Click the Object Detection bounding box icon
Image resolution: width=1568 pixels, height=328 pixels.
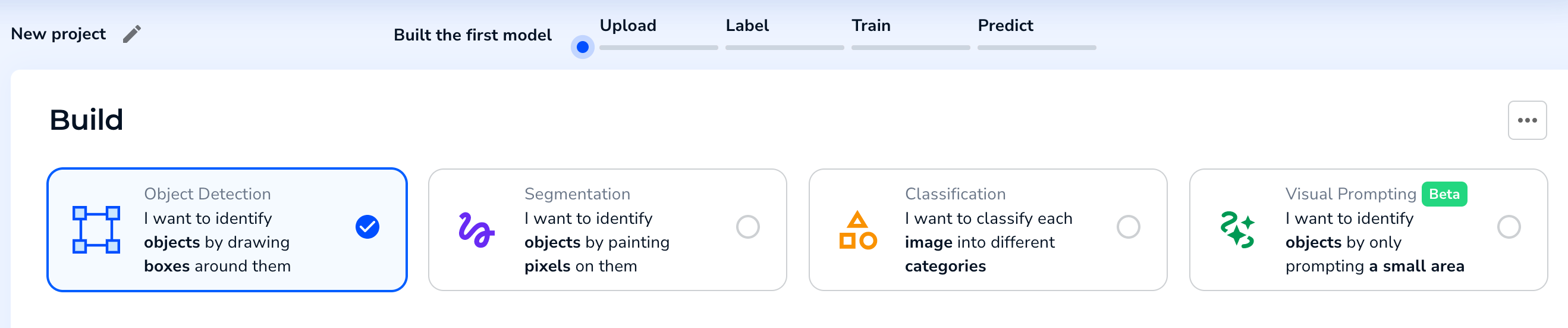[96, 230]
